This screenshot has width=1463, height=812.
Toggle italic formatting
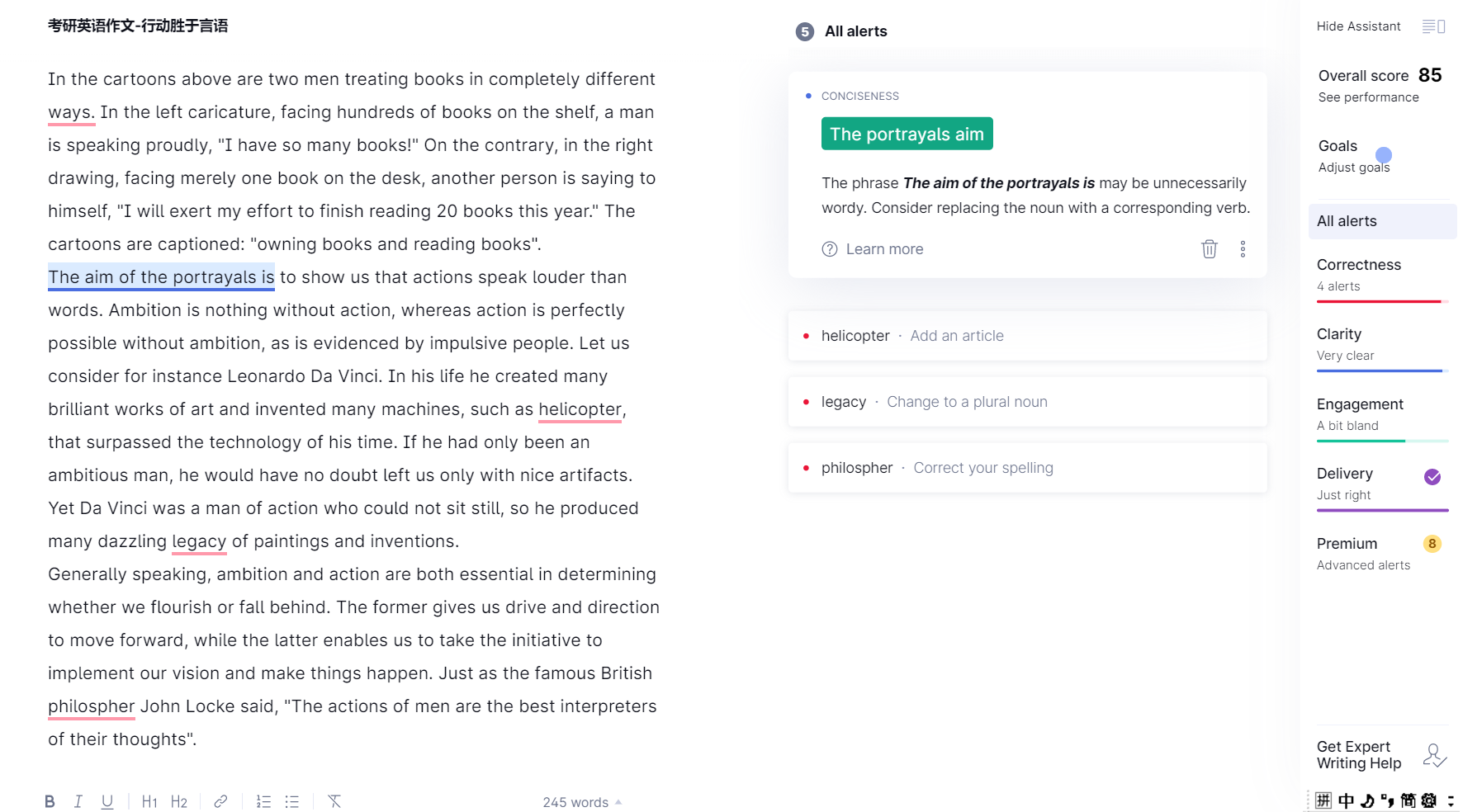tap(78, 801)
